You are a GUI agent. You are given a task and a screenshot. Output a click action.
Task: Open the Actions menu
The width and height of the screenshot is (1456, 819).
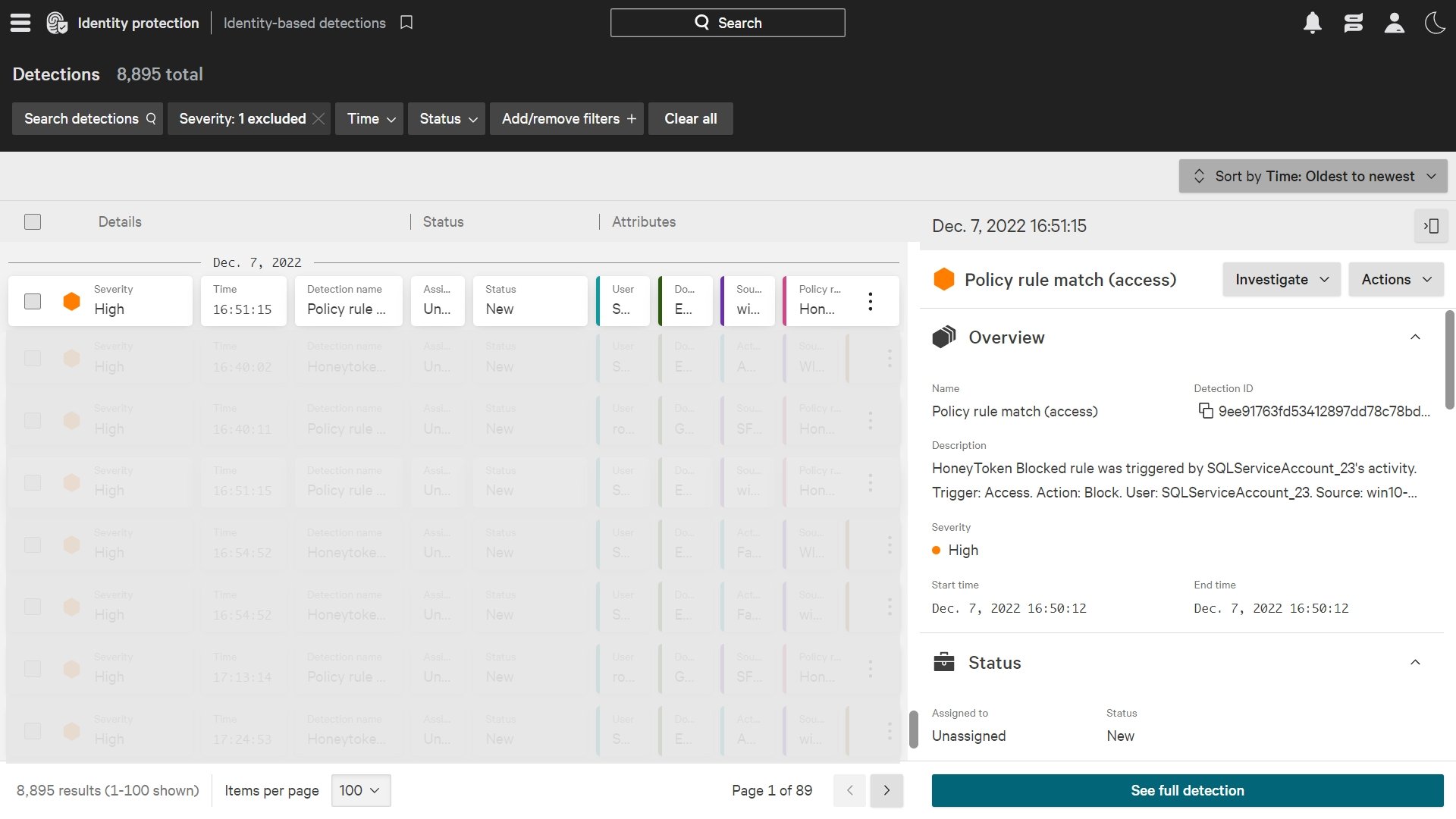[x=1395, y=279]
